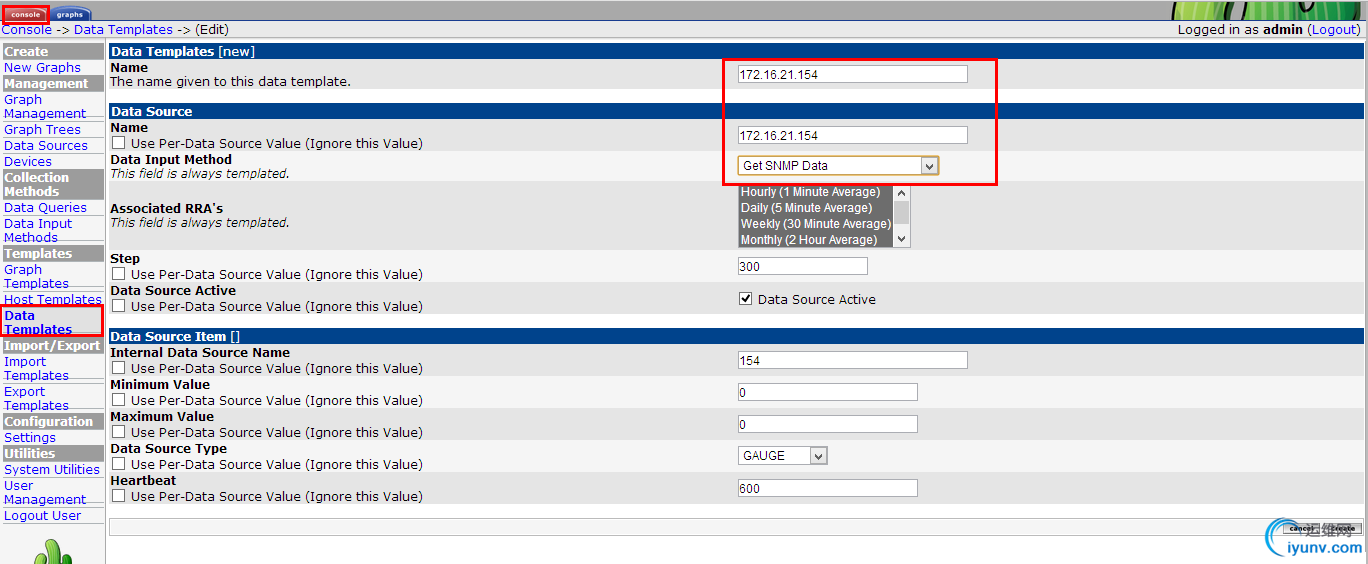
Task: Click the Data Source Name field
Action: point(853,135)
